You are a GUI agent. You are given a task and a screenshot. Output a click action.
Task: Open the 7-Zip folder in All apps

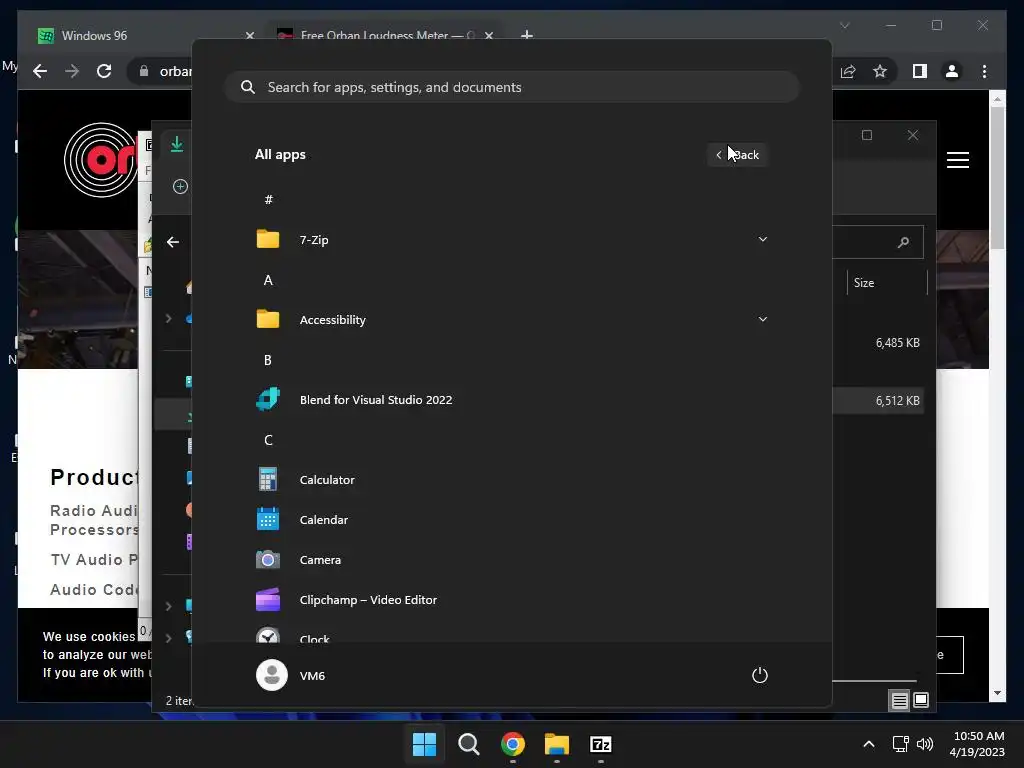511,240
